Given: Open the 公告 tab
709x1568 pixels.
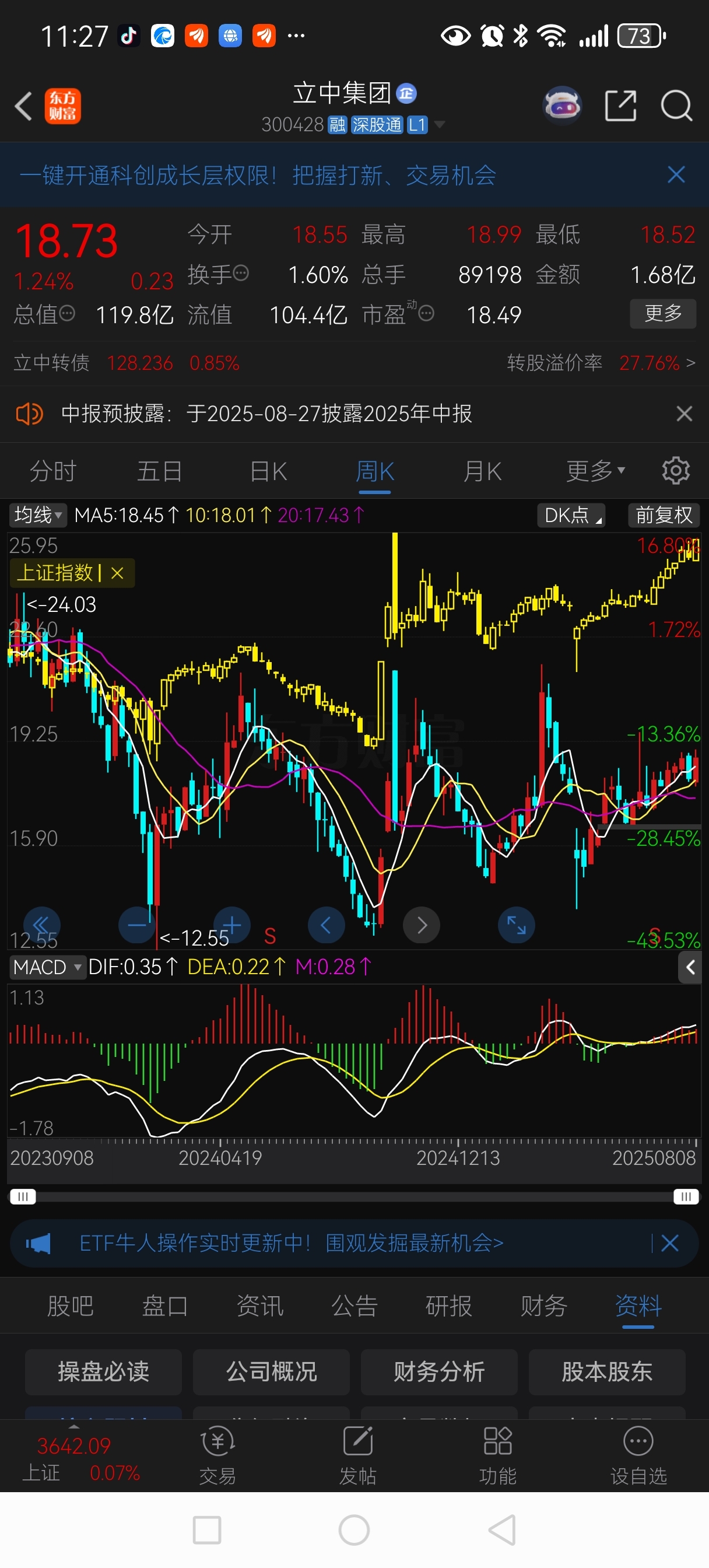Looking at the screenshot, I should point(354,1305).
